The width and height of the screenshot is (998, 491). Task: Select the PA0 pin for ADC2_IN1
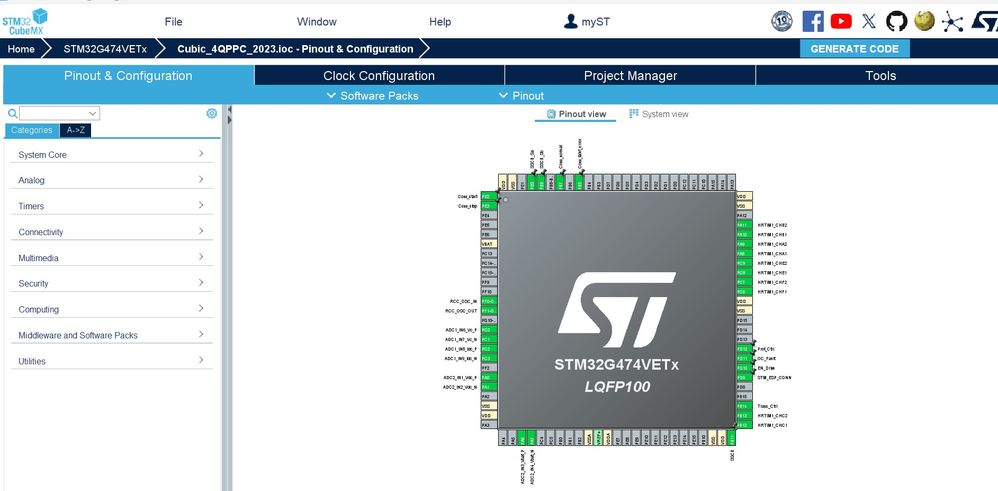pyautogui.click(x=488, y=378)
